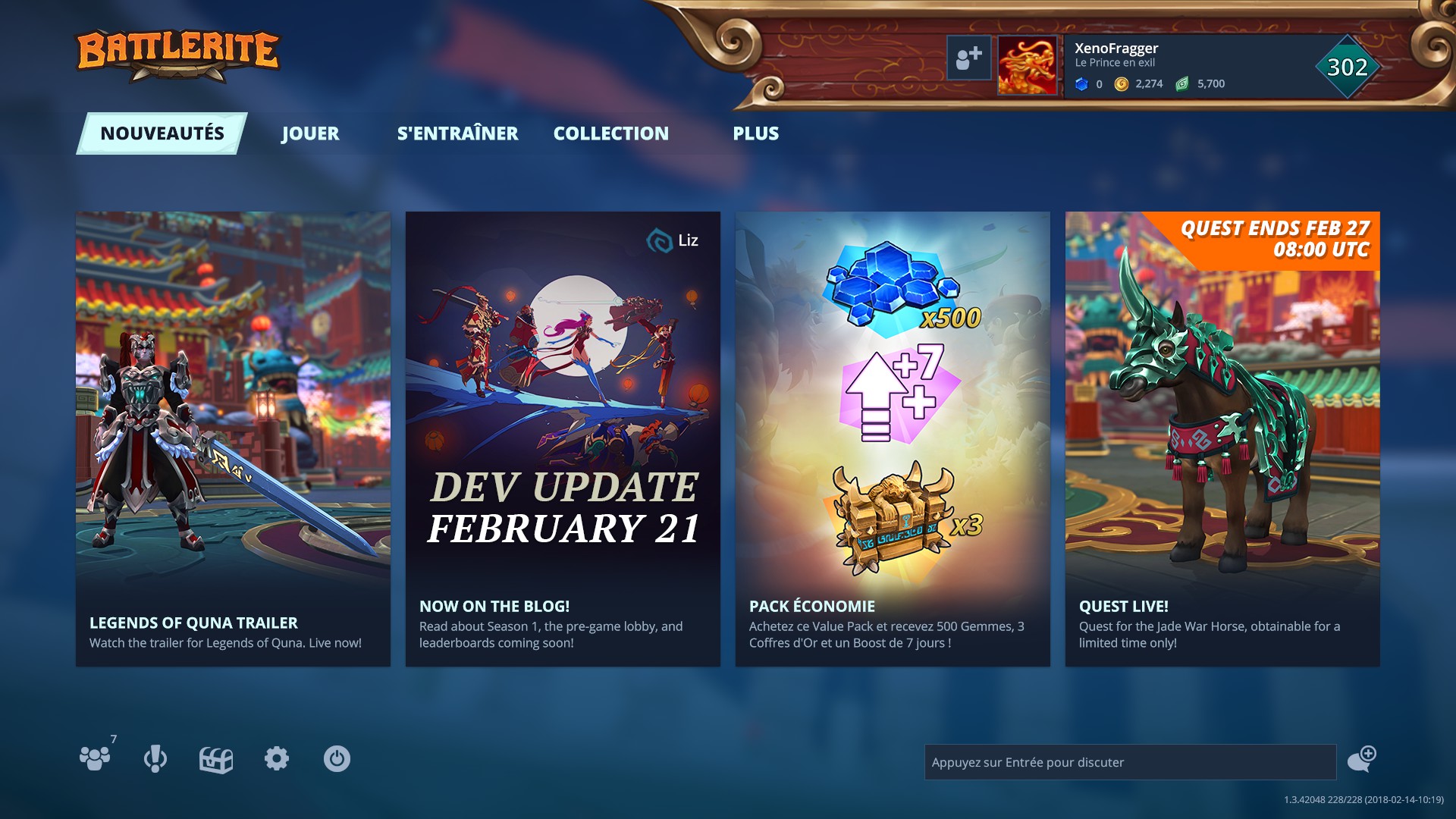
Task: Switch to the JOUER tab
Action: (310, 133)
